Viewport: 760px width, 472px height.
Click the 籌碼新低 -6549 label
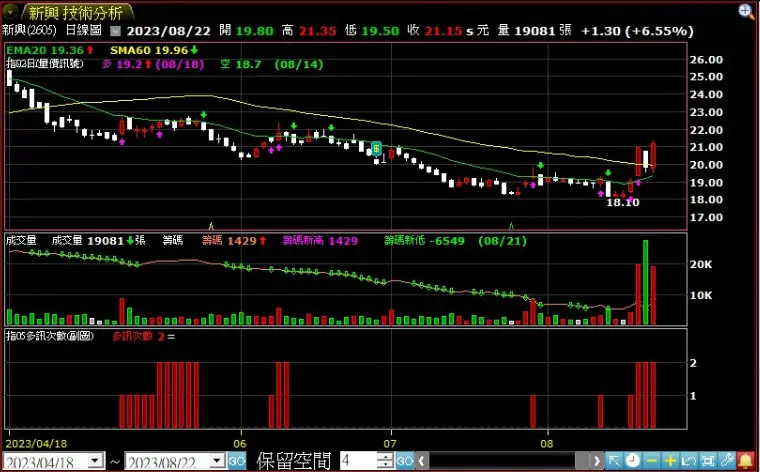coord(424,240)
